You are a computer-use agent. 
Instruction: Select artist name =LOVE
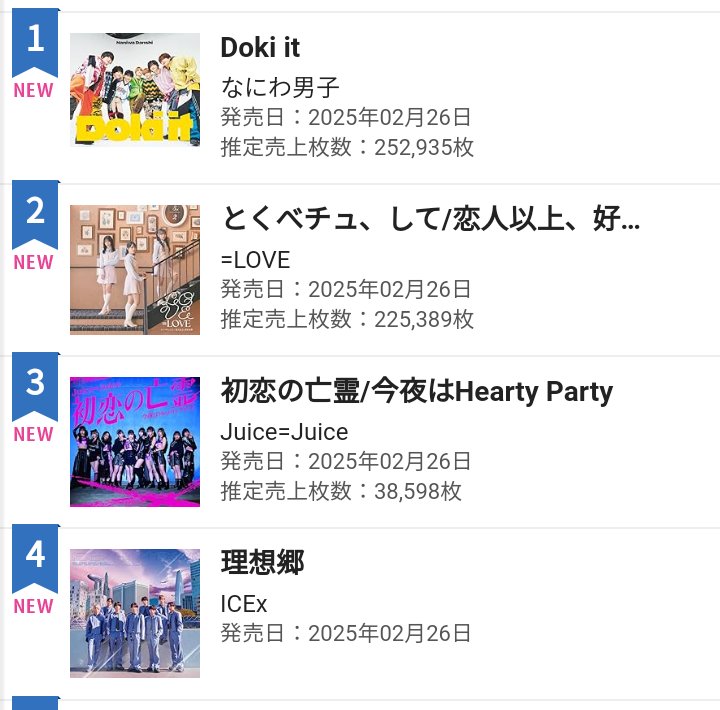coord(255,260)
